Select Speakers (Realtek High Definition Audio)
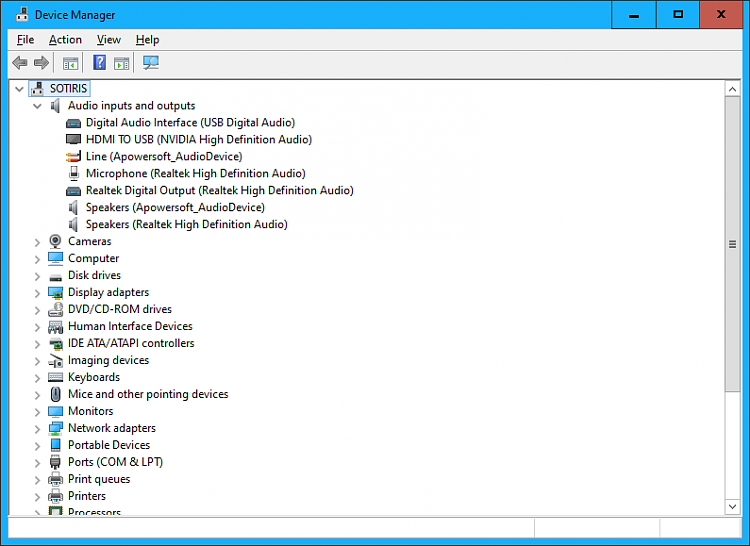This screenshot has height=546, width=750. [x=187, y=224]
